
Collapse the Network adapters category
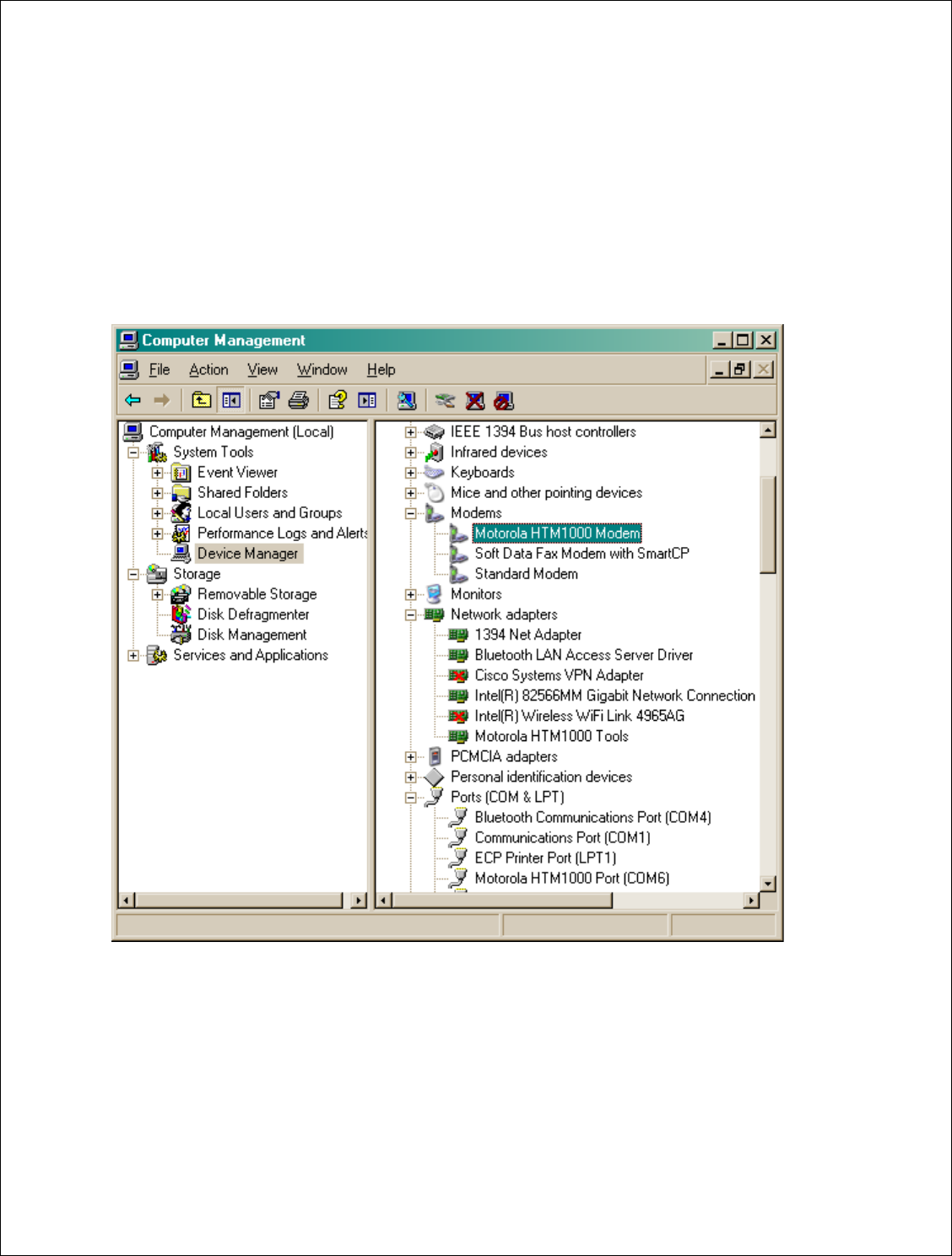(x=411, y=614)
